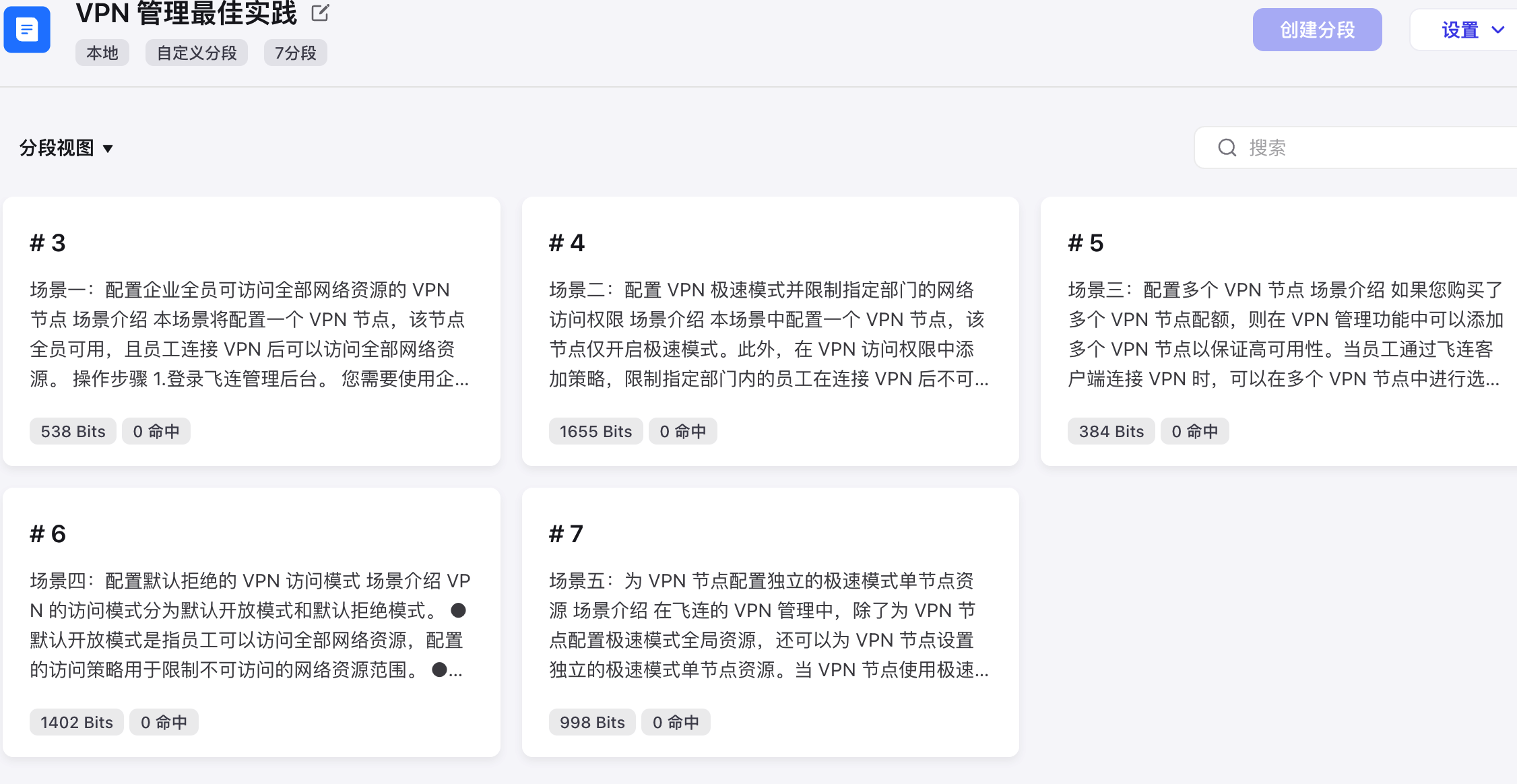Expand the 分段视图 view selector
This screenshot has height=784, width=1517.
66,148
